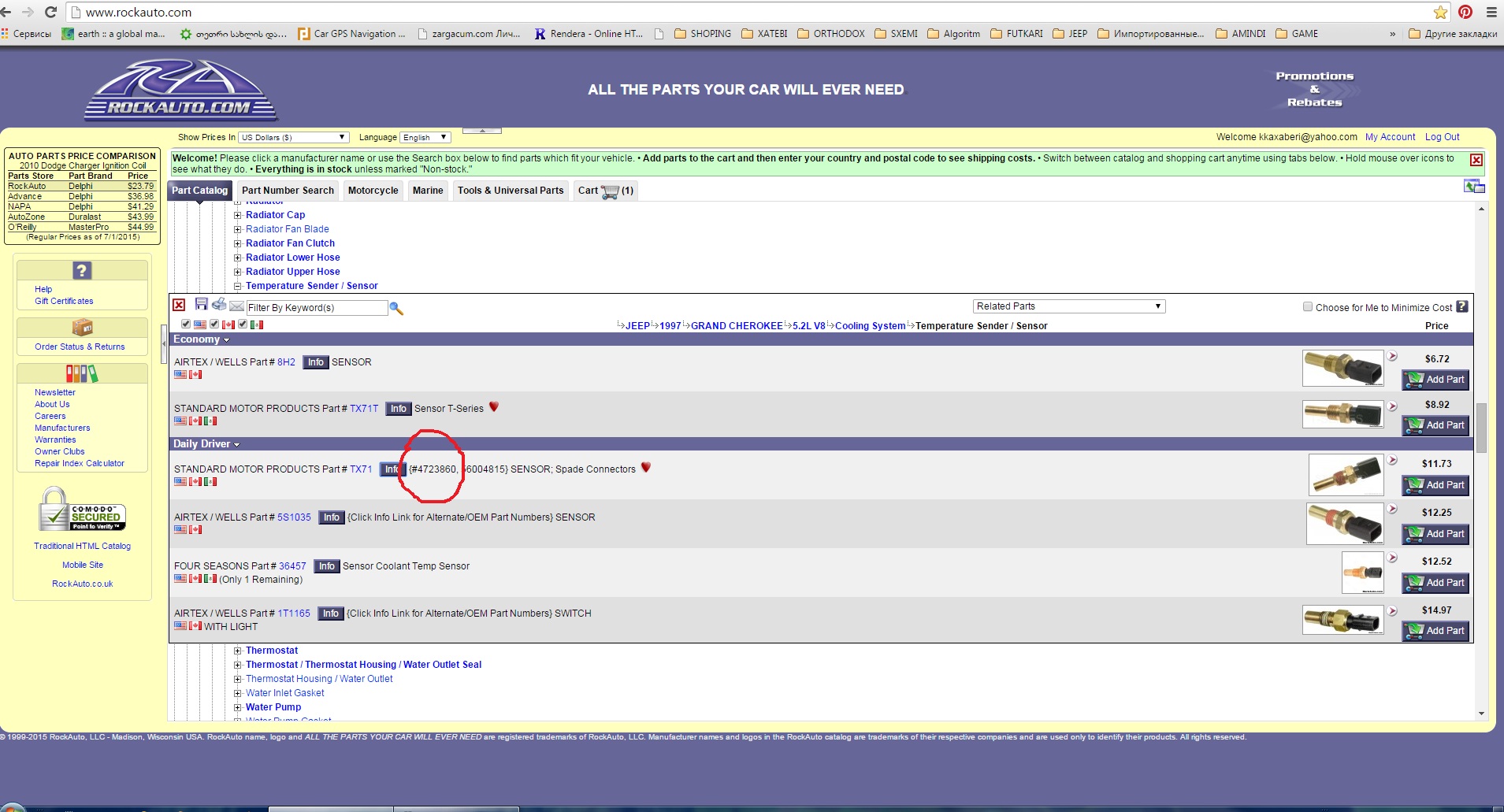
Task: Click the arrow icon beside the $8.92 part image
Action: pyautogui.click(x=1392, y=406)
